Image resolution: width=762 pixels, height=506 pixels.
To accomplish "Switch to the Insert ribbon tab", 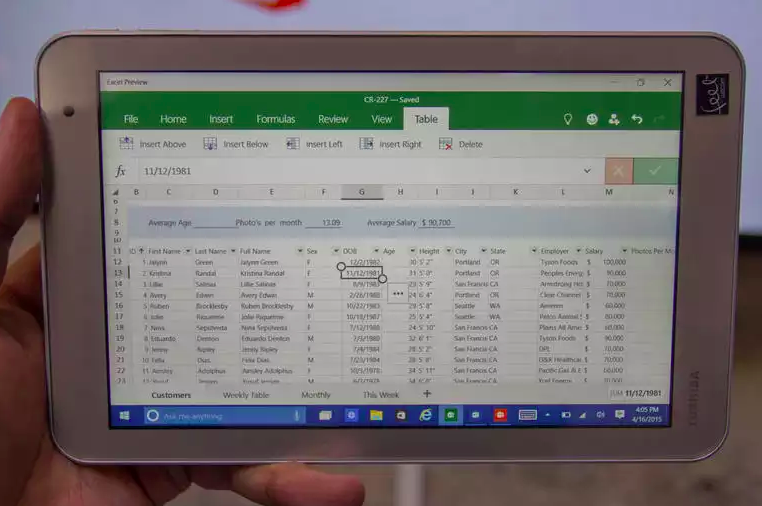I will (x=221, y=119).
